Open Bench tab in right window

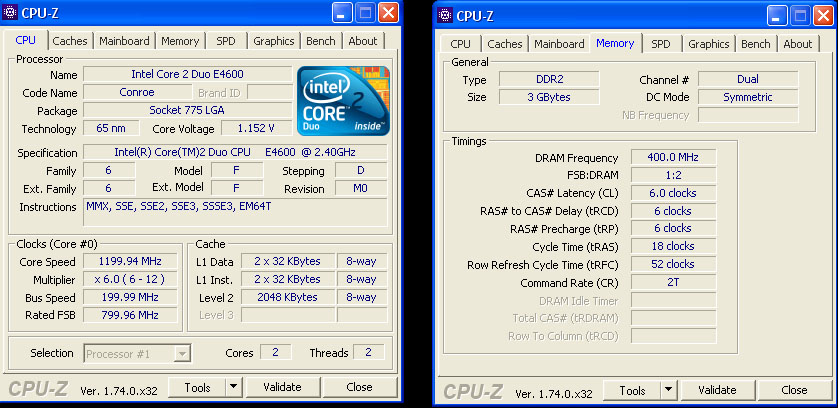tap(756, 44)
